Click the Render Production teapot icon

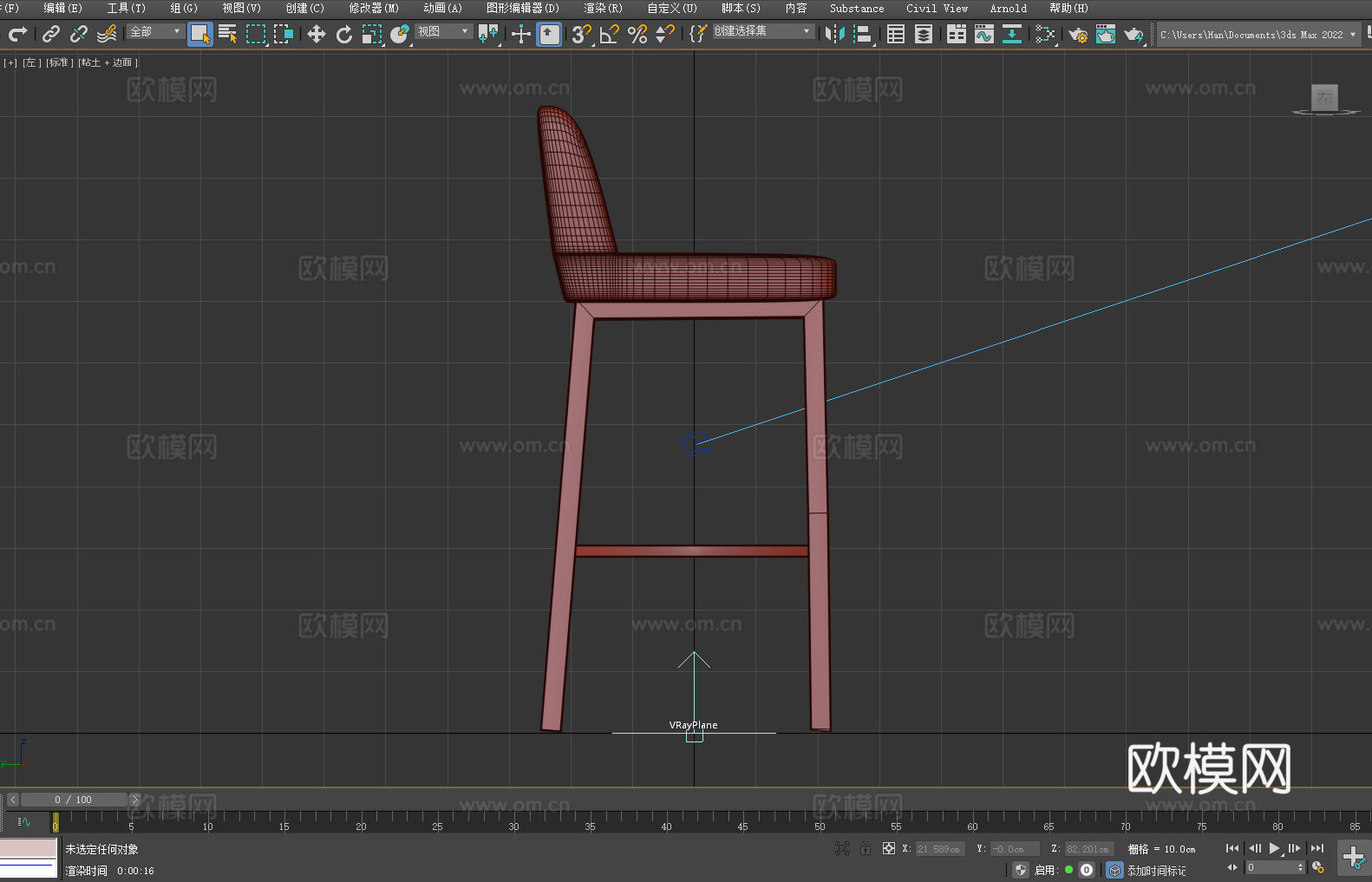point(1134,34)
